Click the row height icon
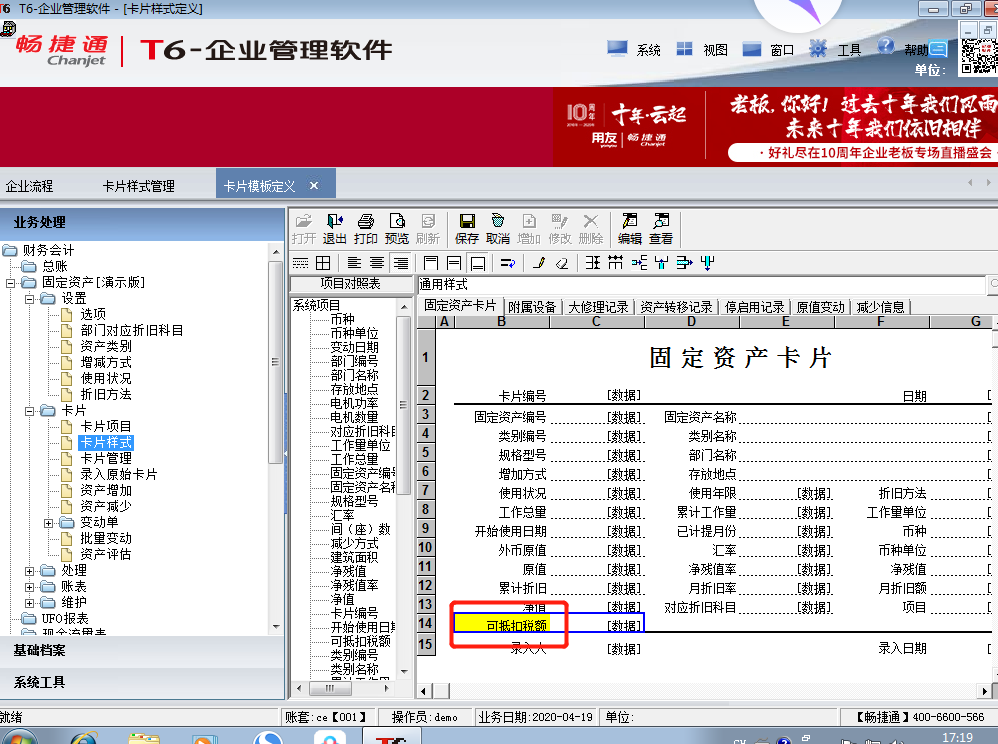 593,263
